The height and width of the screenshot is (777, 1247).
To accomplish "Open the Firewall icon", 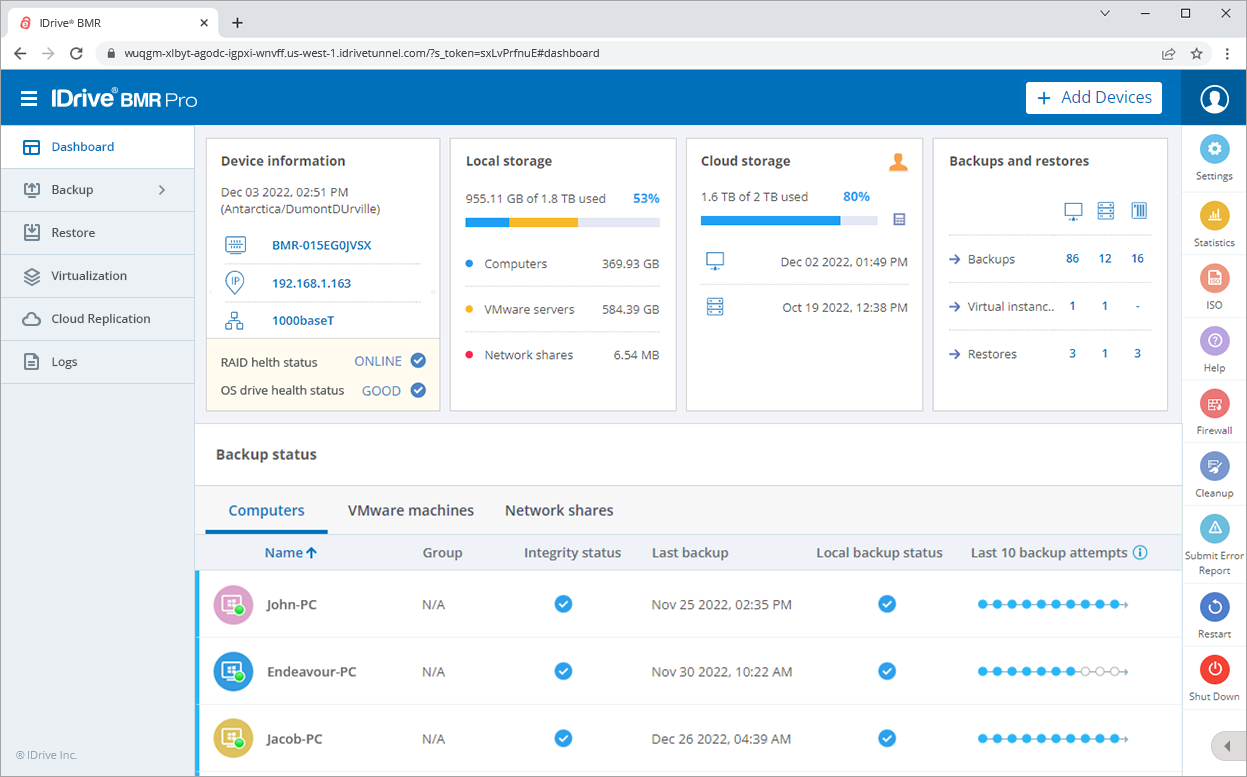I will coord(1214,404).
